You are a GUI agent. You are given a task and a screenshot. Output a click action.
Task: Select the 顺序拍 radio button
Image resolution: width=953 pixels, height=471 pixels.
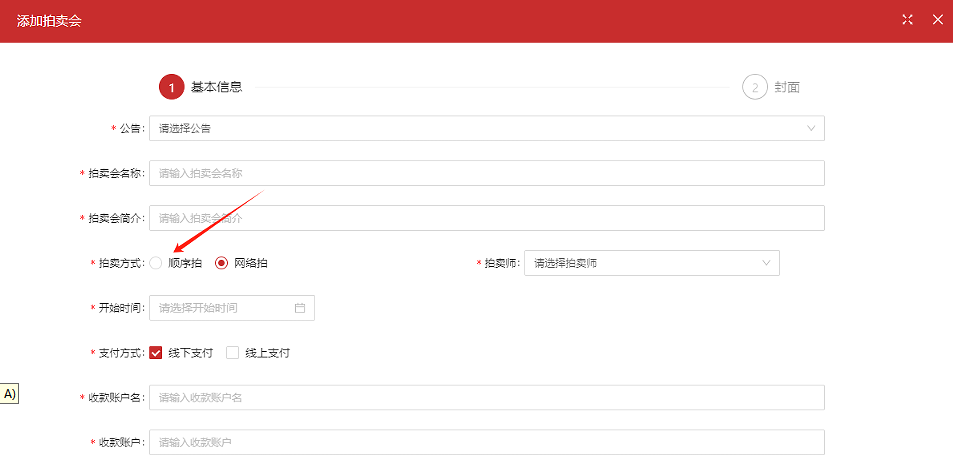tap(156, 263)
